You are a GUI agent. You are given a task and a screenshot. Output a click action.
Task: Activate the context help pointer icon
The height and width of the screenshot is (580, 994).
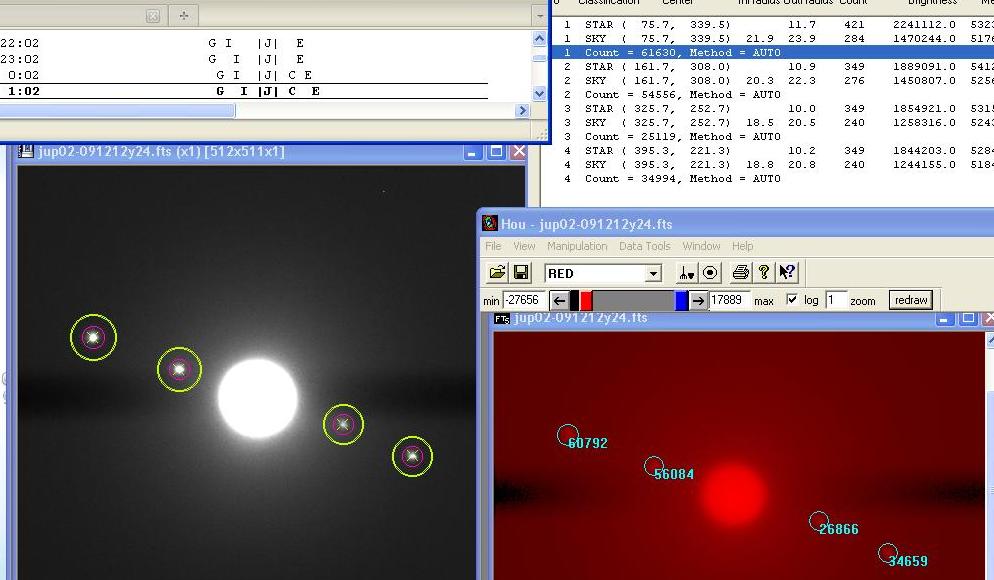tap(787, 273)
